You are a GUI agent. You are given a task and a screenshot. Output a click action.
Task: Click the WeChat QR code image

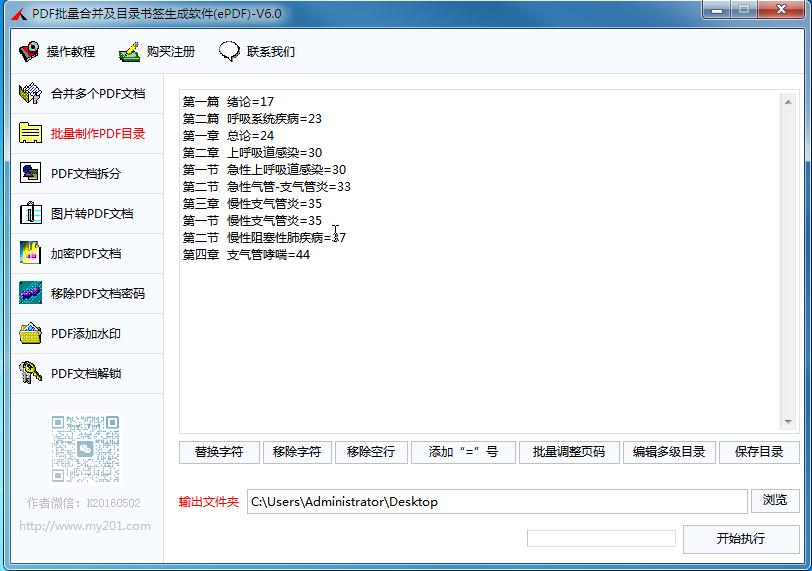click(85, 448)
